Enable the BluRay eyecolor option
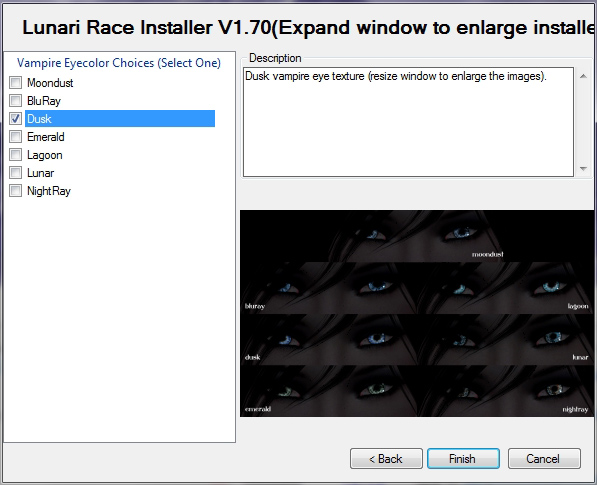 point(16,101)
